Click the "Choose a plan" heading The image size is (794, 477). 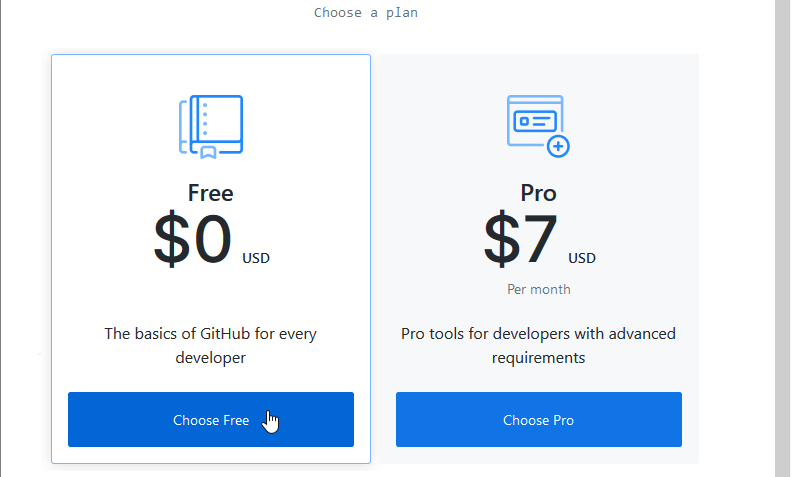(366, 13)
